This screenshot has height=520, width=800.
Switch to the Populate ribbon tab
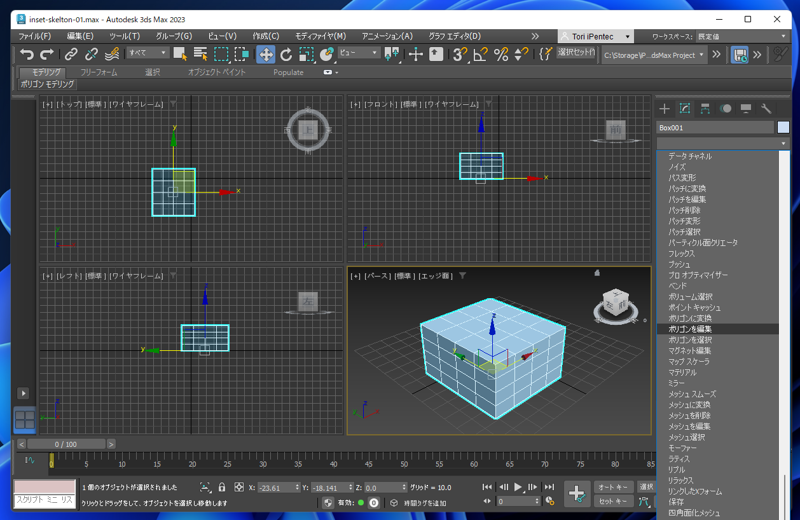click(288, 72)
